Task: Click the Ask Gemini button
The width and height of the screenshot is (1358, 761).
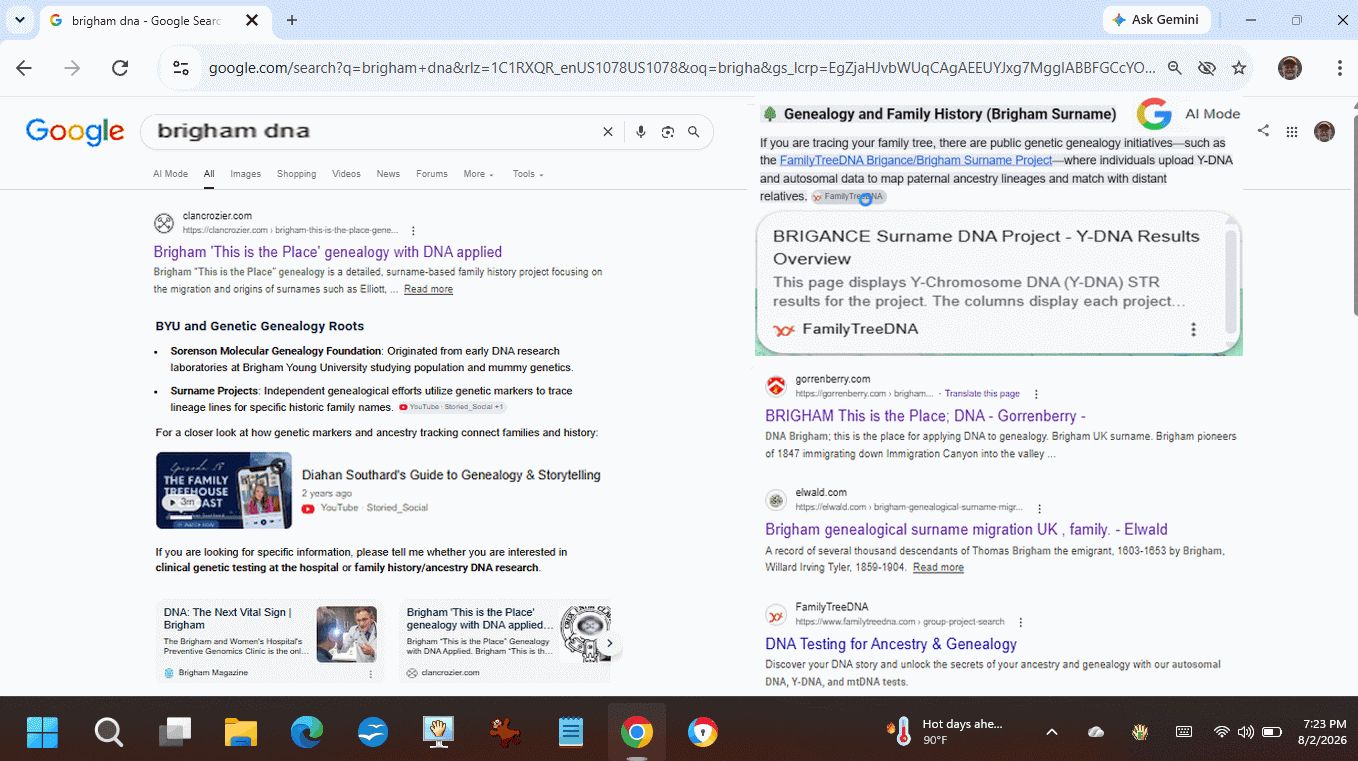Action: (x=1157, y=20)
